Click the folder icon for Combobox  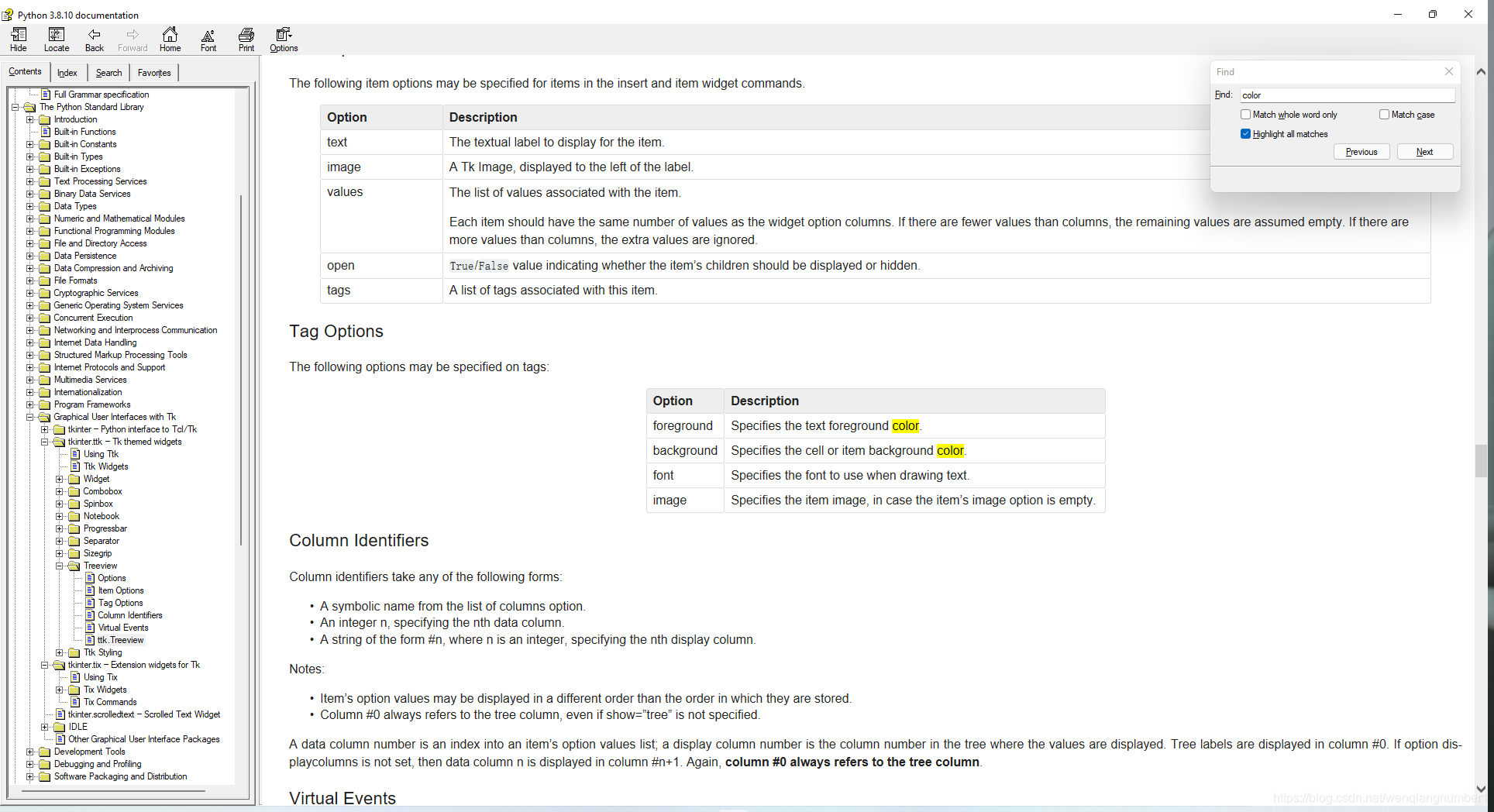(74, 491)
